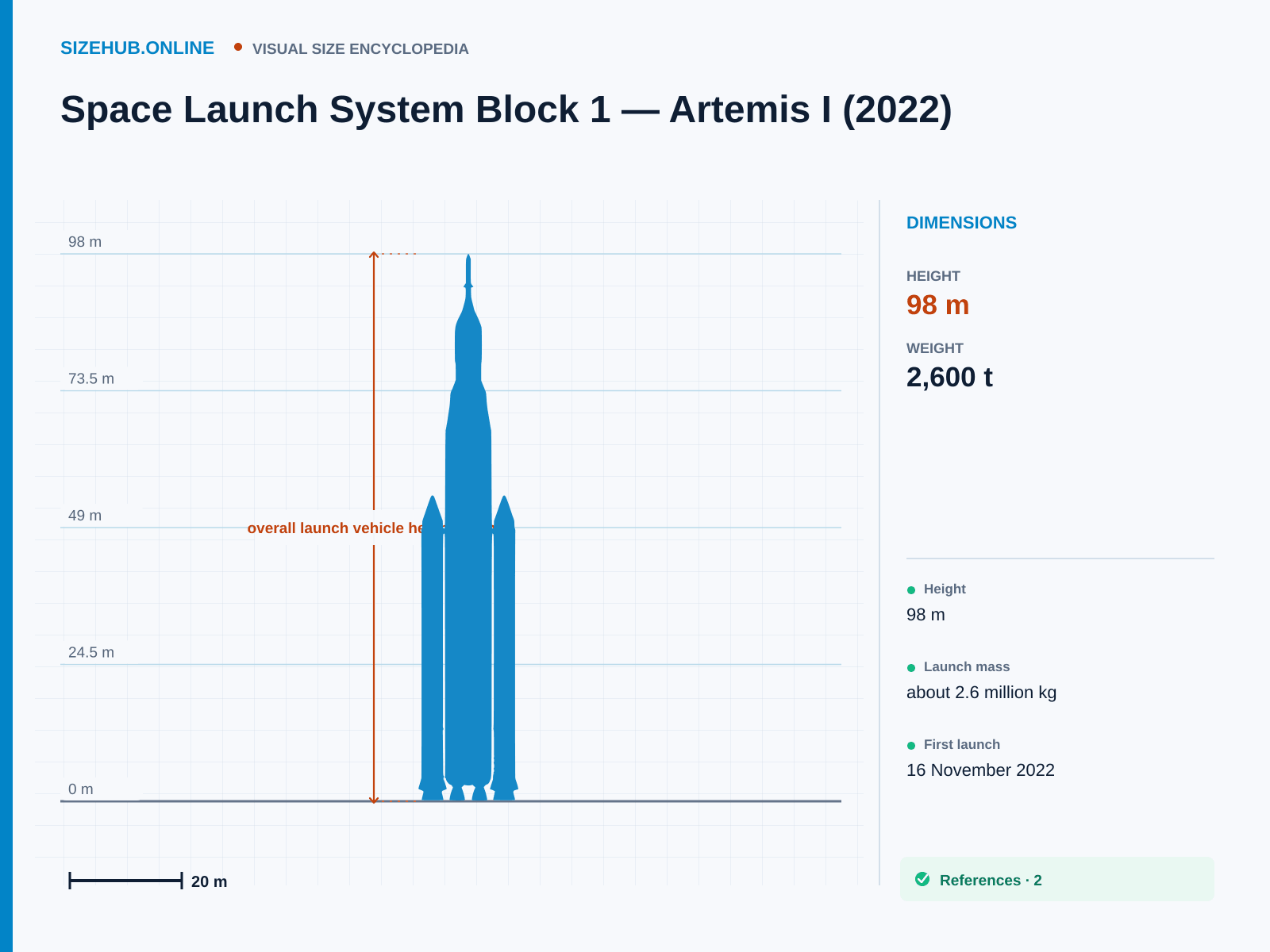Click the green dot beside Height
This screenshot has width=1270, height=952.
coord(911,590)
